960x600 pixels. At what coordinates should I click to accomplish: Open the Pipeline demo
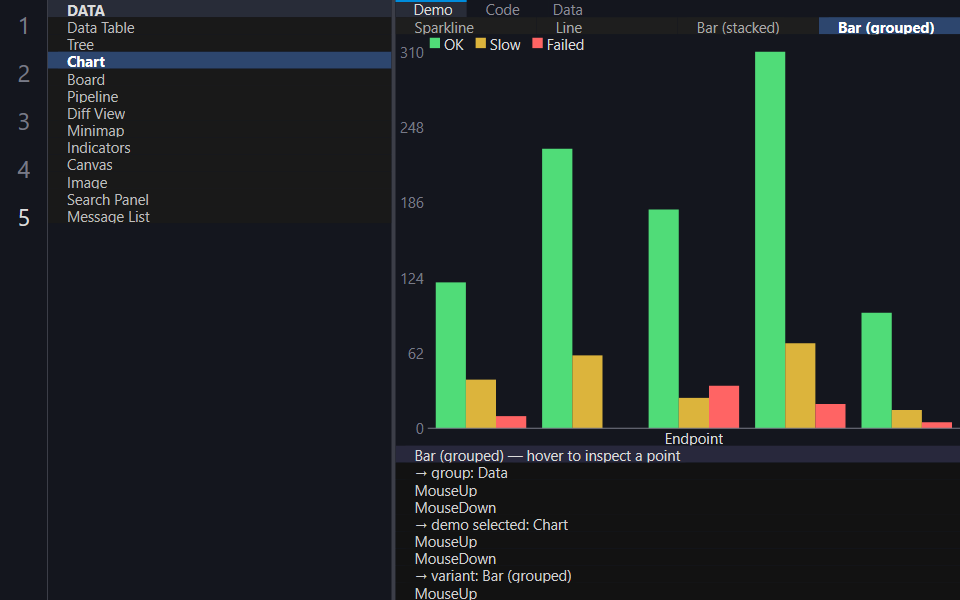tap(219, 97)
